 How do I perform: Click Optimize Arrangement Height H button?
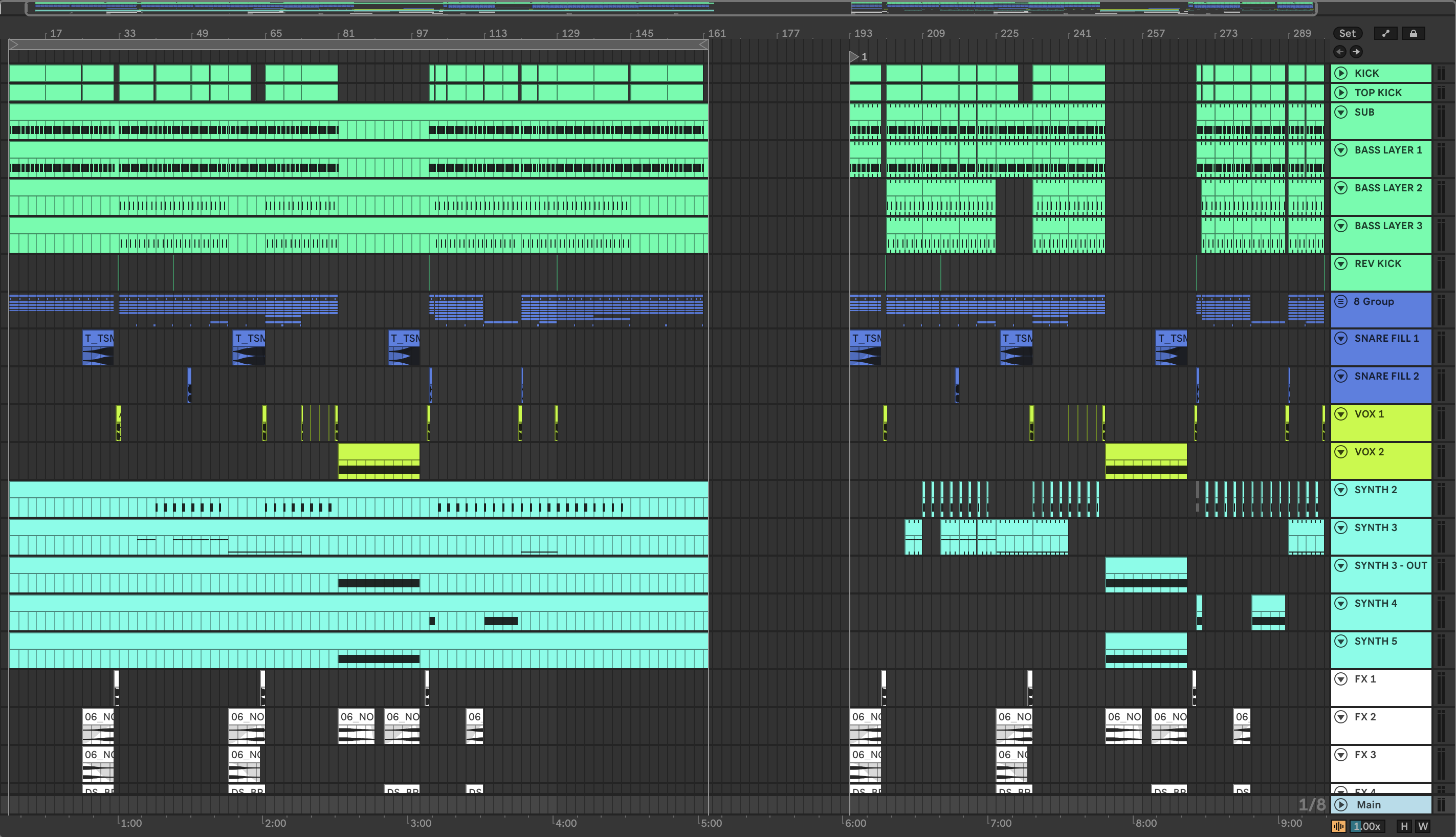[1404, 826]
